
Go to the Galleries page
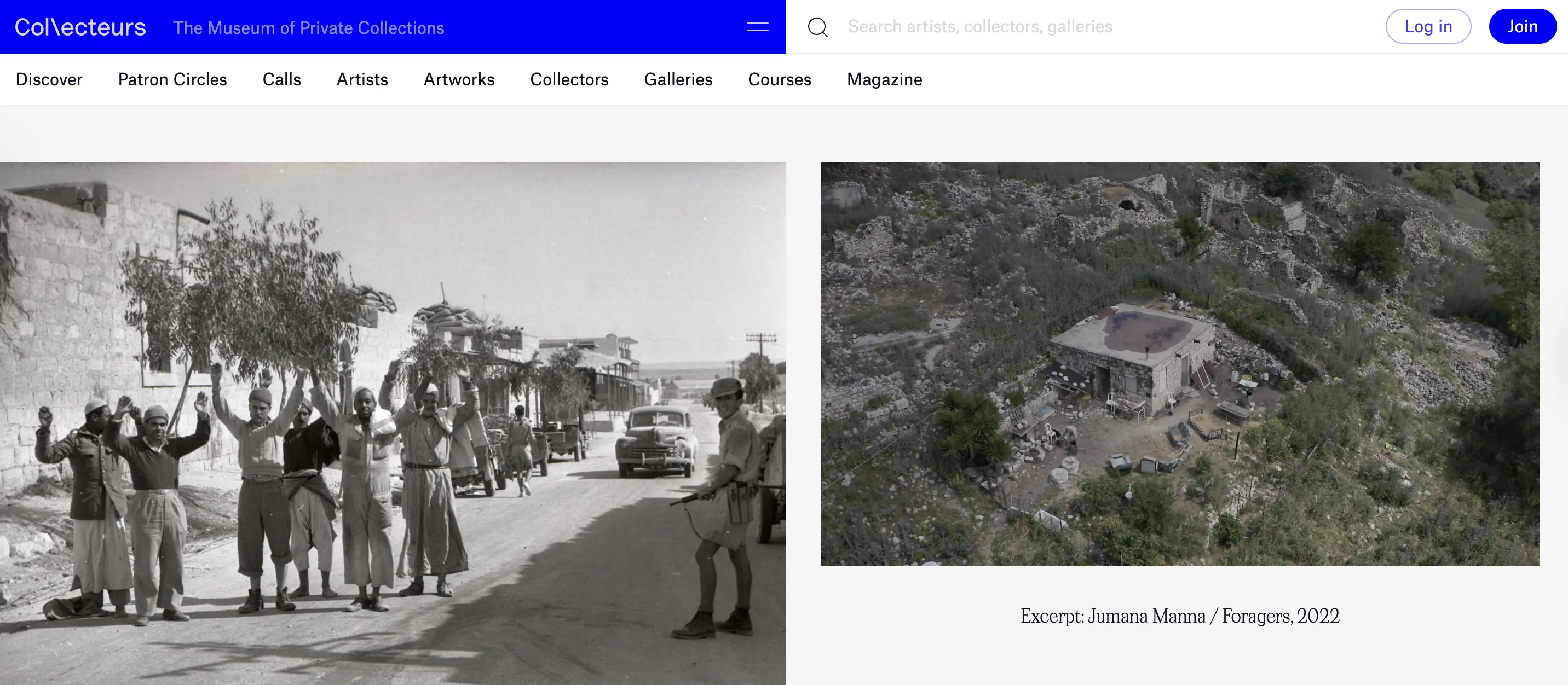678,79
